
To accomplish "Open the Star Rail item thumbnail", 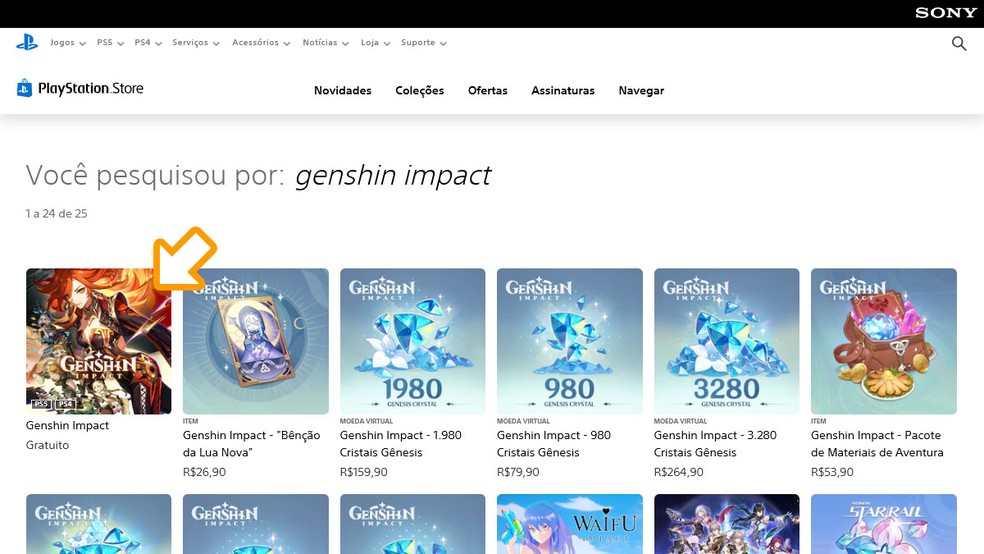I will 884,524.
